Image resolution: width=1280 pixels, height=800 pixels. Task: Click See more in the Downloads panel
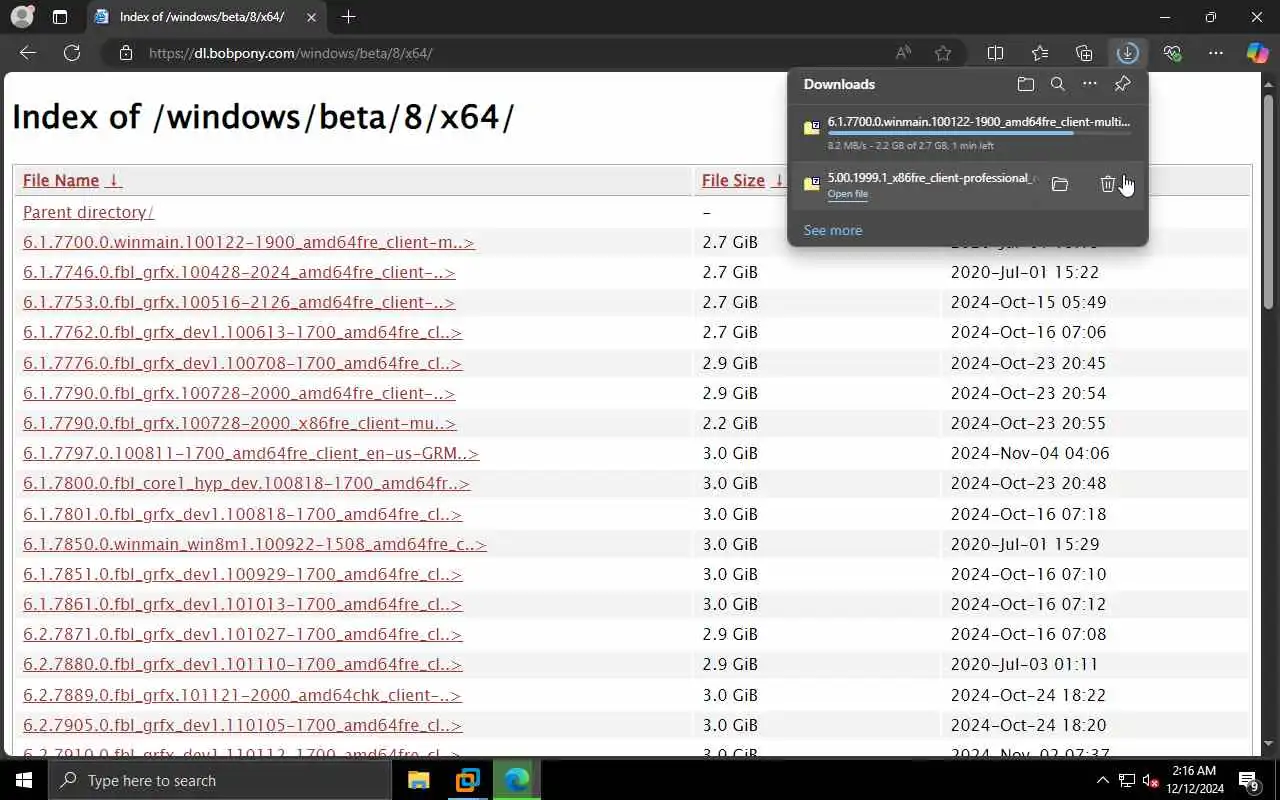coord(832,230)
